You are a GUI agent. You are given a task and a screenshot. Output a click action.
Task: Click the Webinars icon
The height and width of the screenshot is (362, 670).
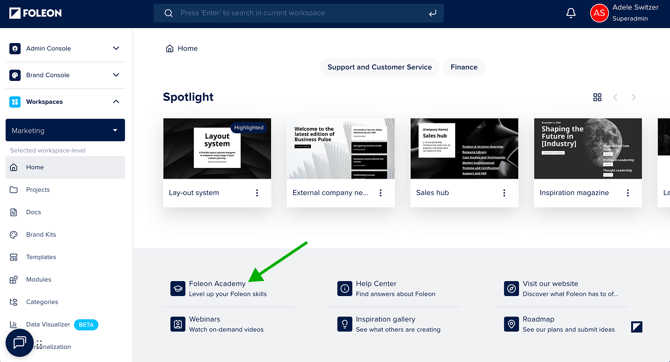click(178, 324)
